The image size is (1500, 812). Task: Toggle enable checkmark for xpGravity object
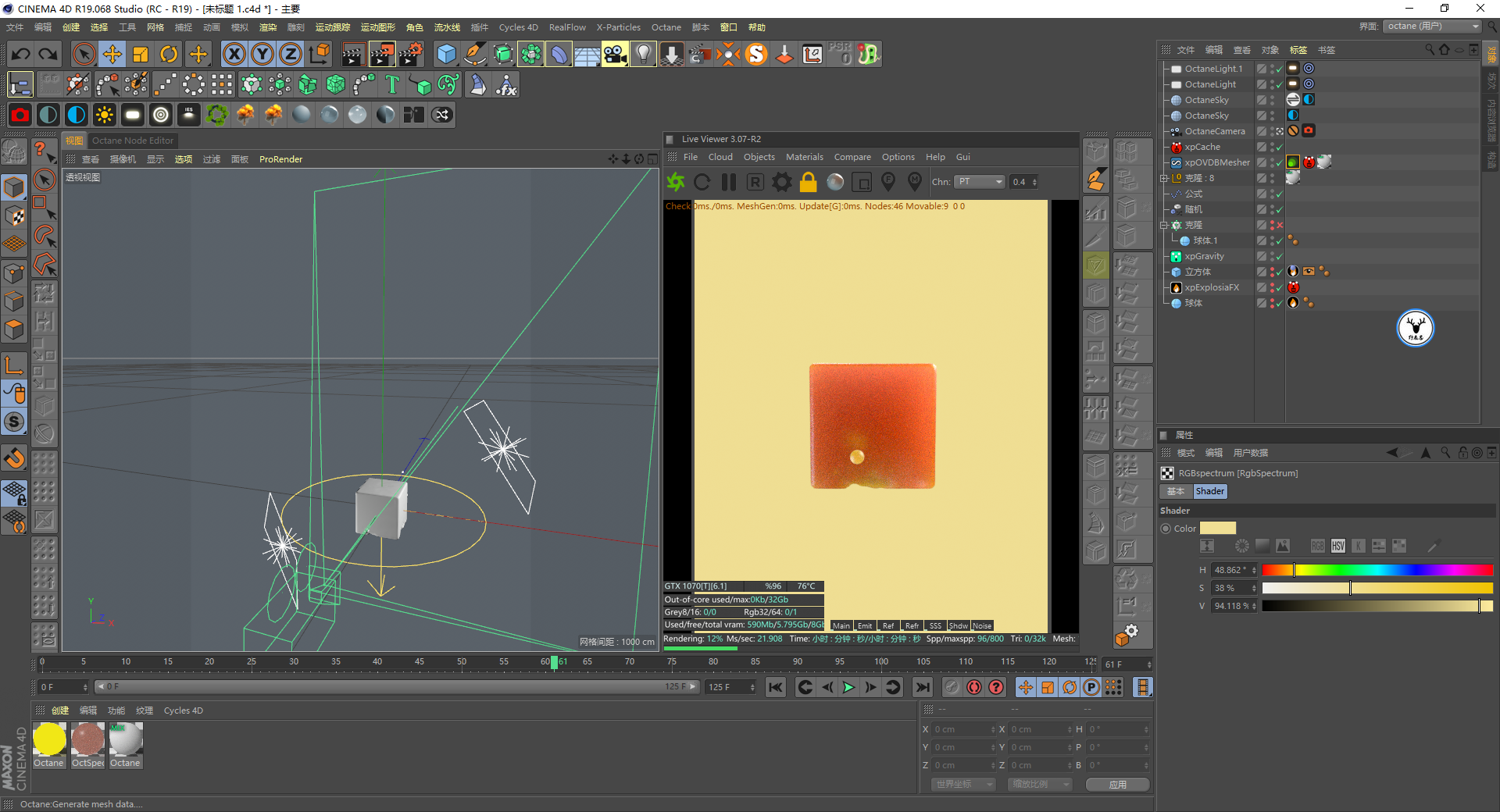point(1280,256)
